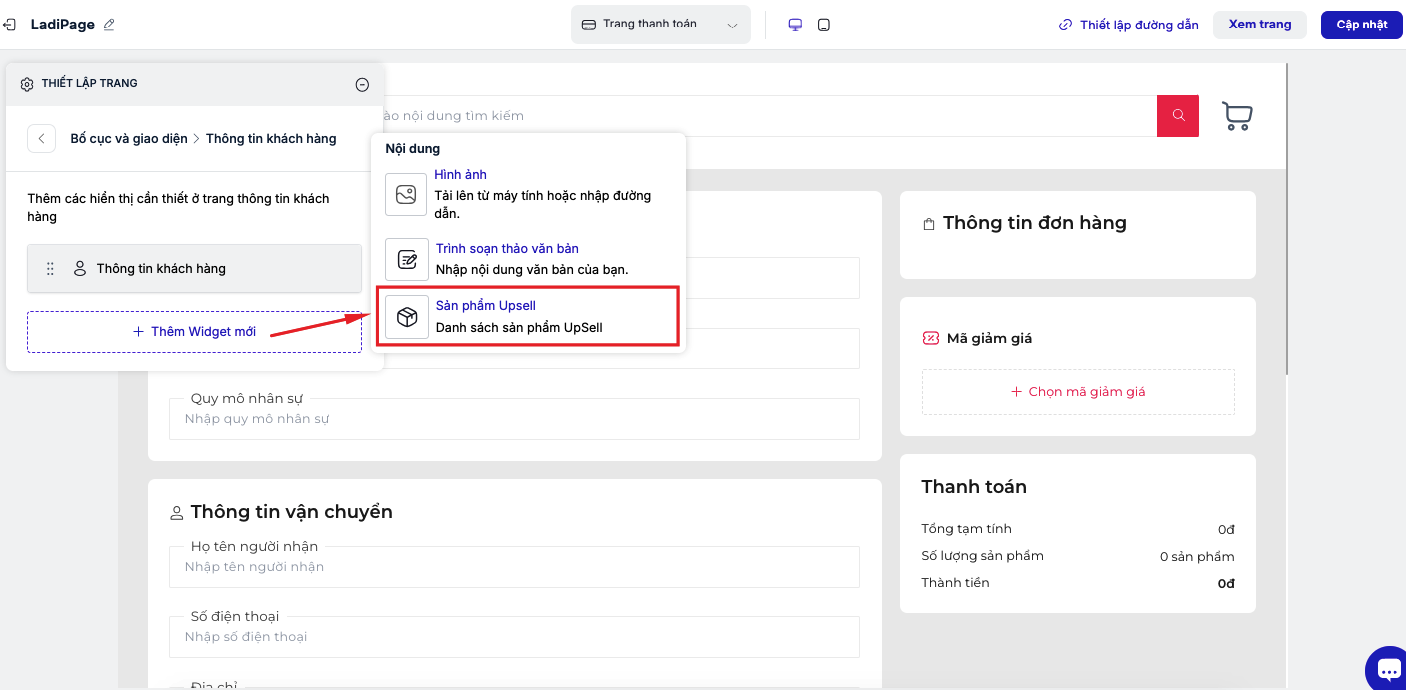Click Thành tiền label
Viewport: 1406px width, 690px height.
click(955, 583)
